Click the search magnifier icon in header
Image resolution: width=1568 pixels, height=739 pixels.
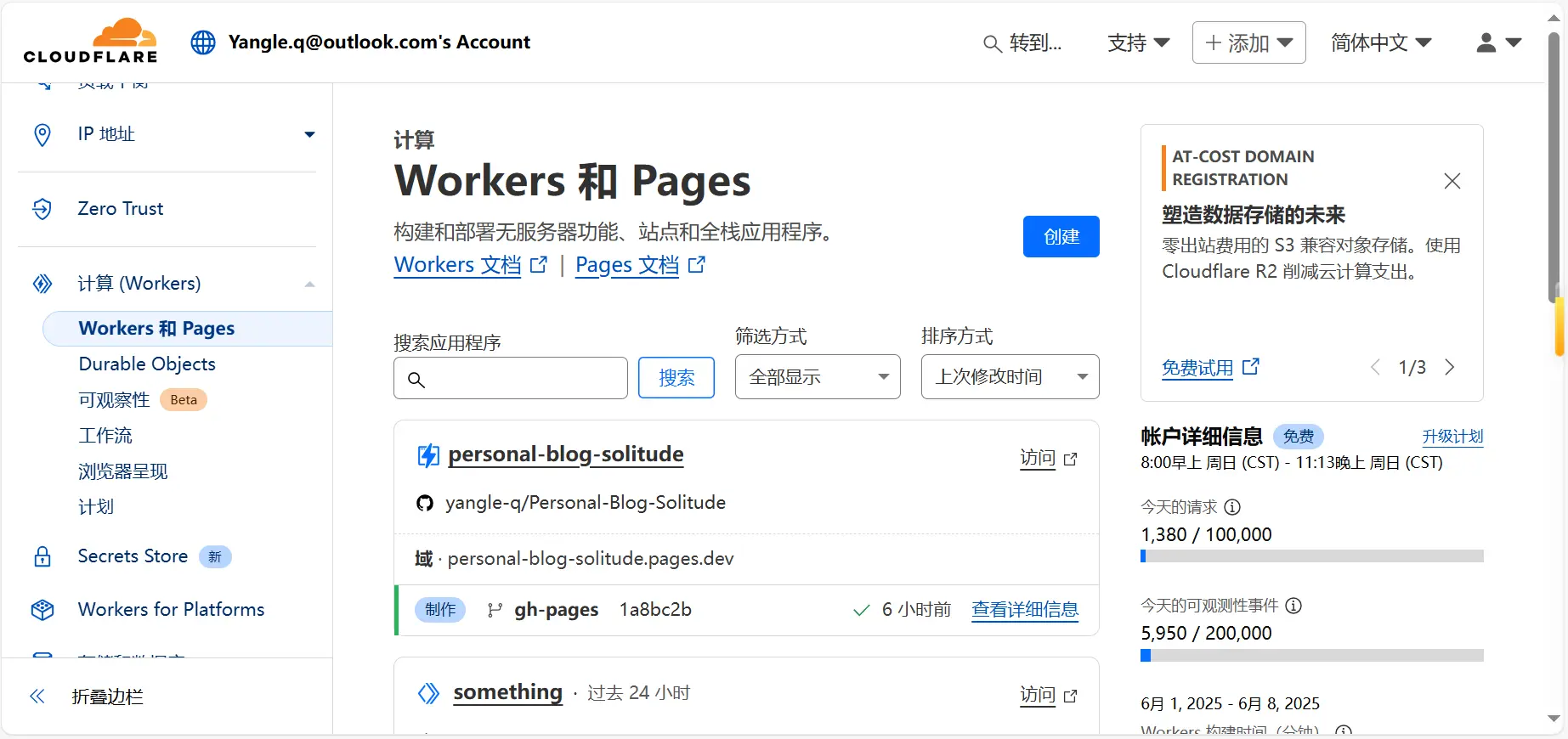coord(992,43)
